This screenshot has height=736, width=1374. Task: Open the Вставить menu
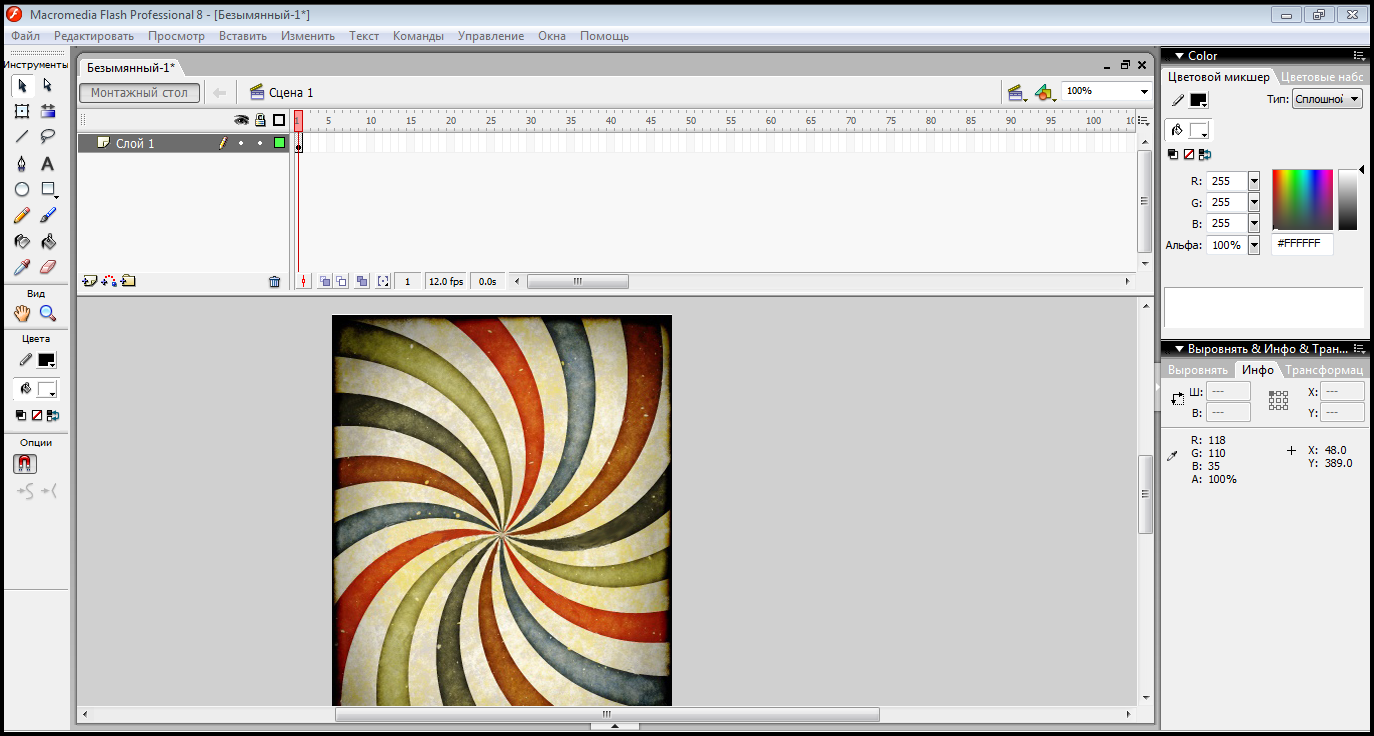click(x=243, y=36)
